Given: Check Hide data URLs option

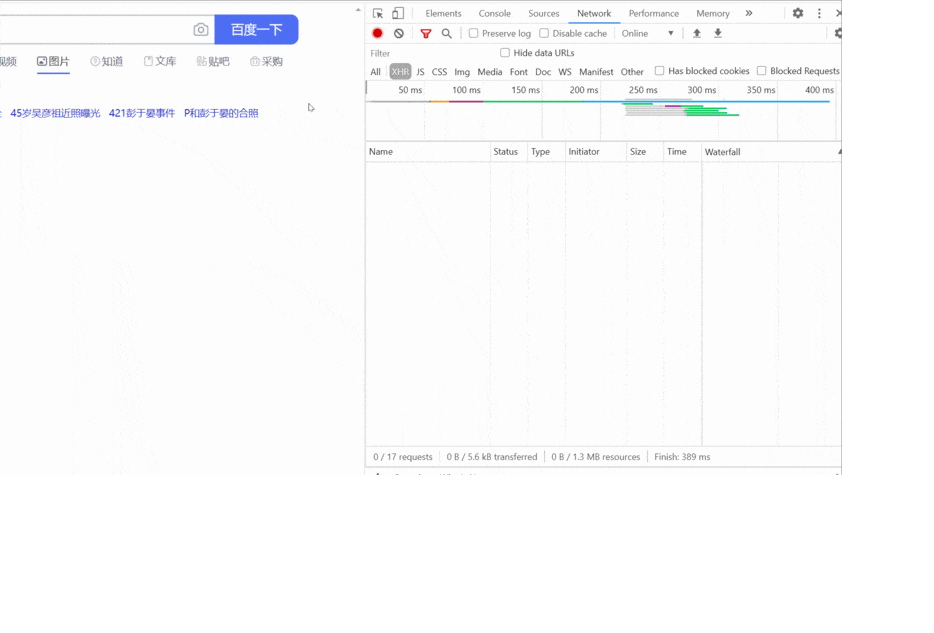Looking at the screenshot, I should pos(505,52).
